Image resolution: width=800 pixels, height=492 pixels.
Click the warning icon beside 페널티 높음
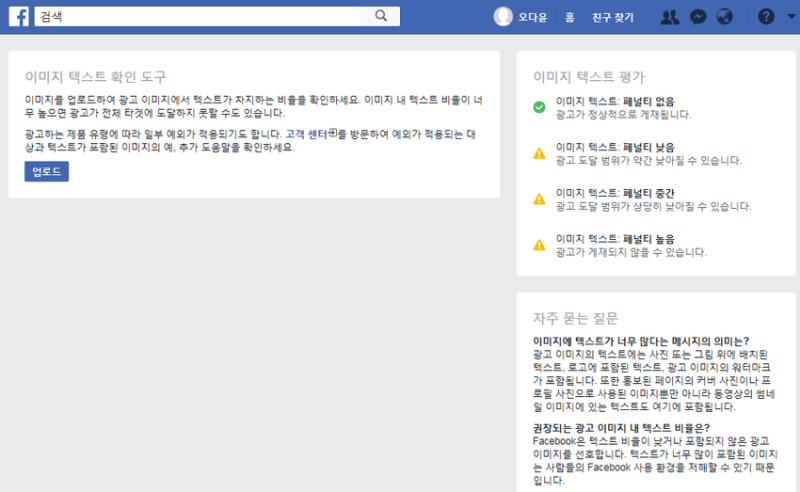point(539,245)
